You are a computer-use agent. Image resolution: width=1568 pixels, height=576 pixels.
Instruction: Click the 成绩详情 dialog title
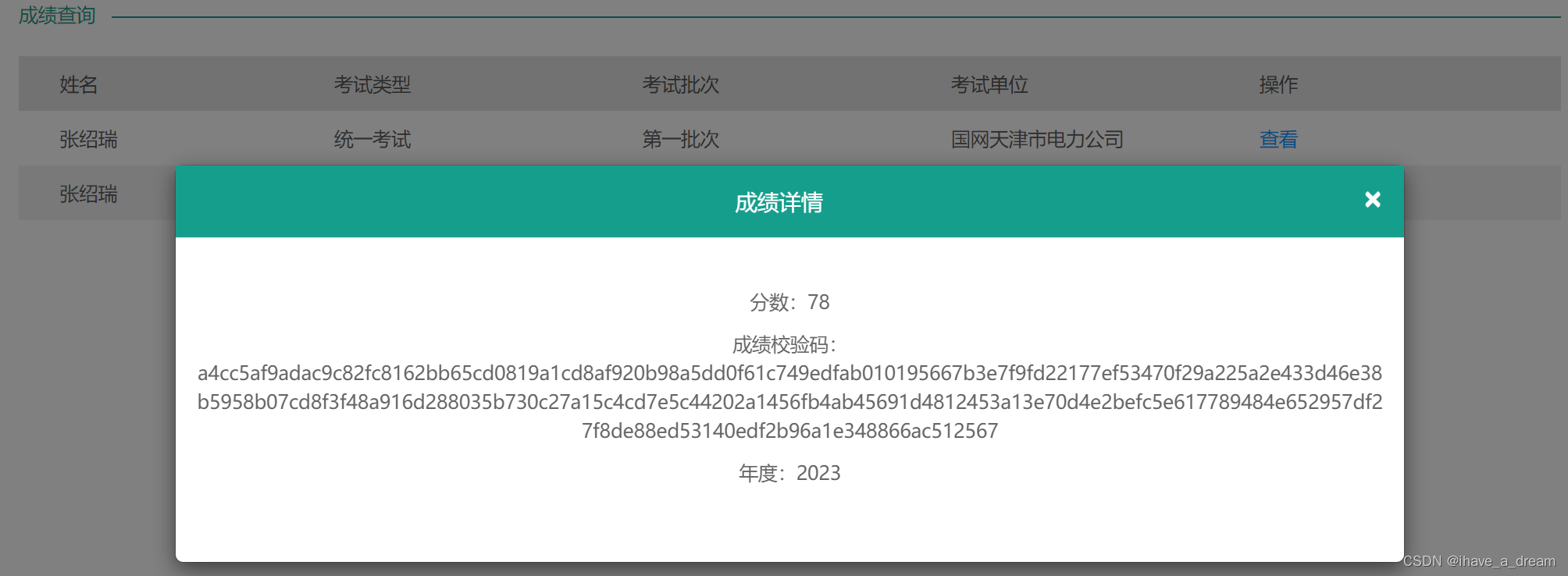pos(779,203)
